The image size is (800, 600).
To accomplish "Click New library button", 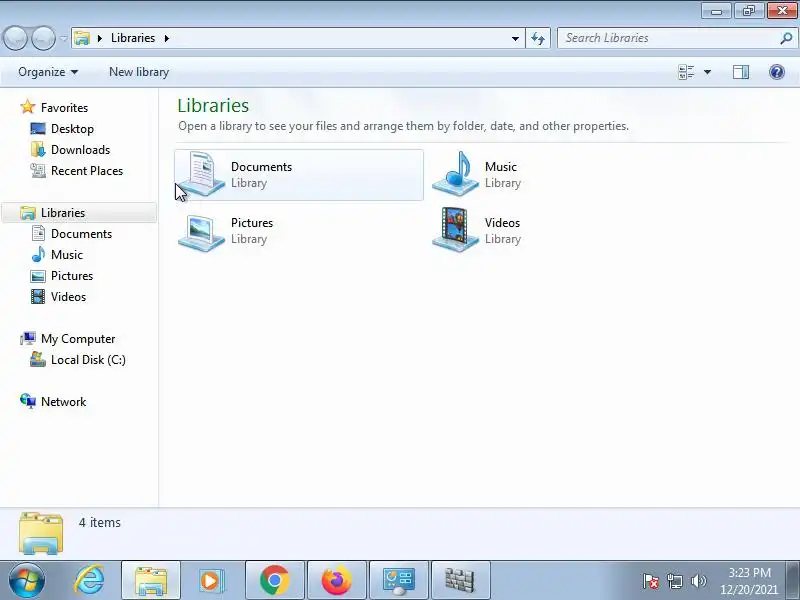I will pos(139,72).
